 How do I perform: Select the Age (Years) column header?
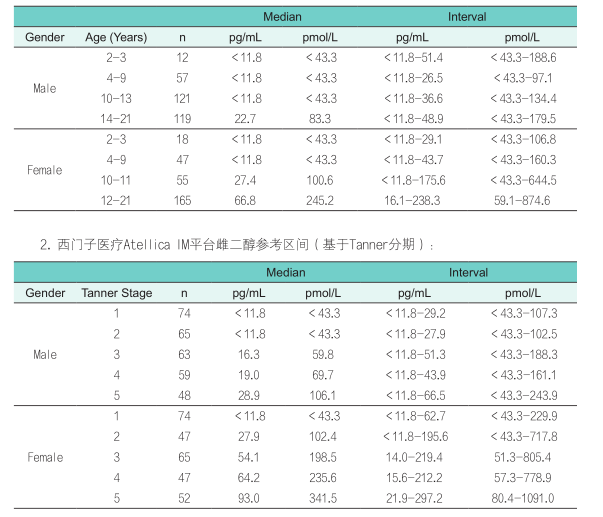(x=116, y=37)
